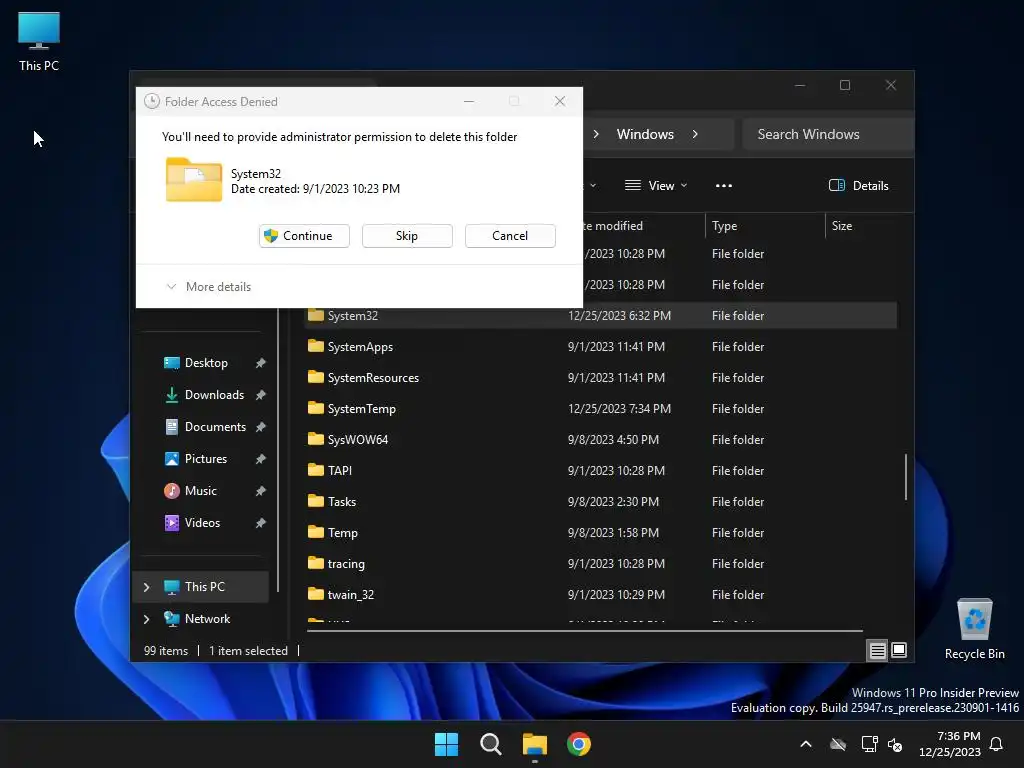Open the Windows Start menu
The height and width of the screenshot is (768, 1024).
coord(447,744)
